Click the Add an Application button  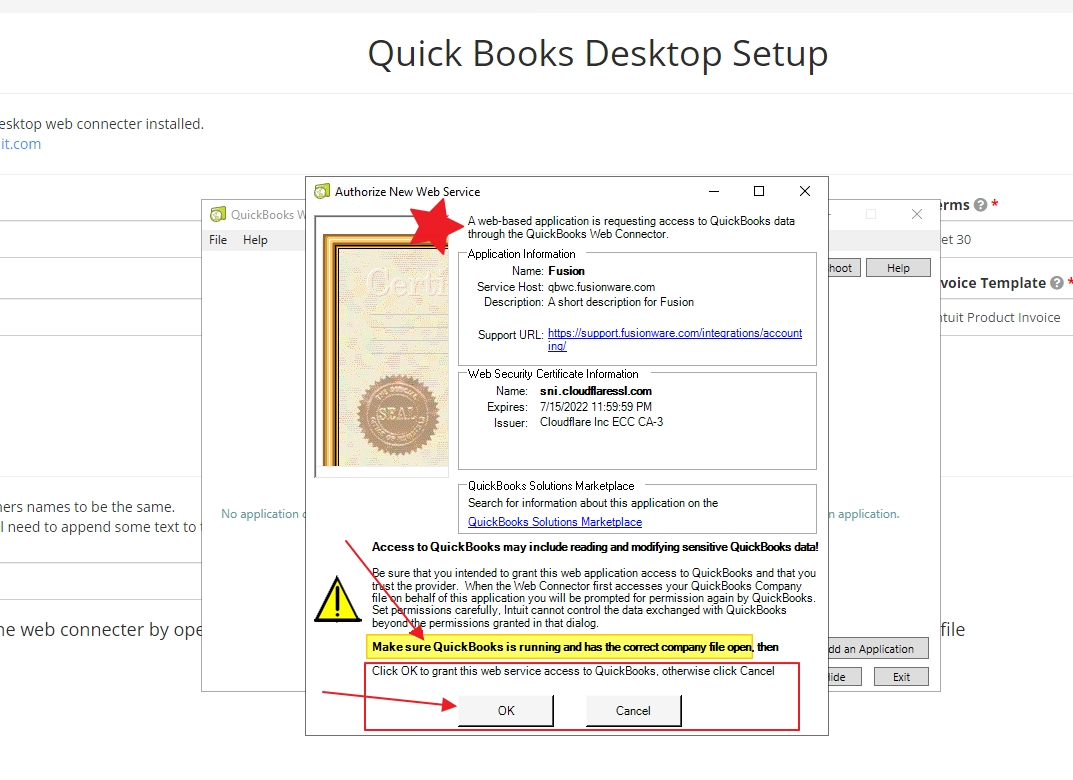click(x=873, y=649)
